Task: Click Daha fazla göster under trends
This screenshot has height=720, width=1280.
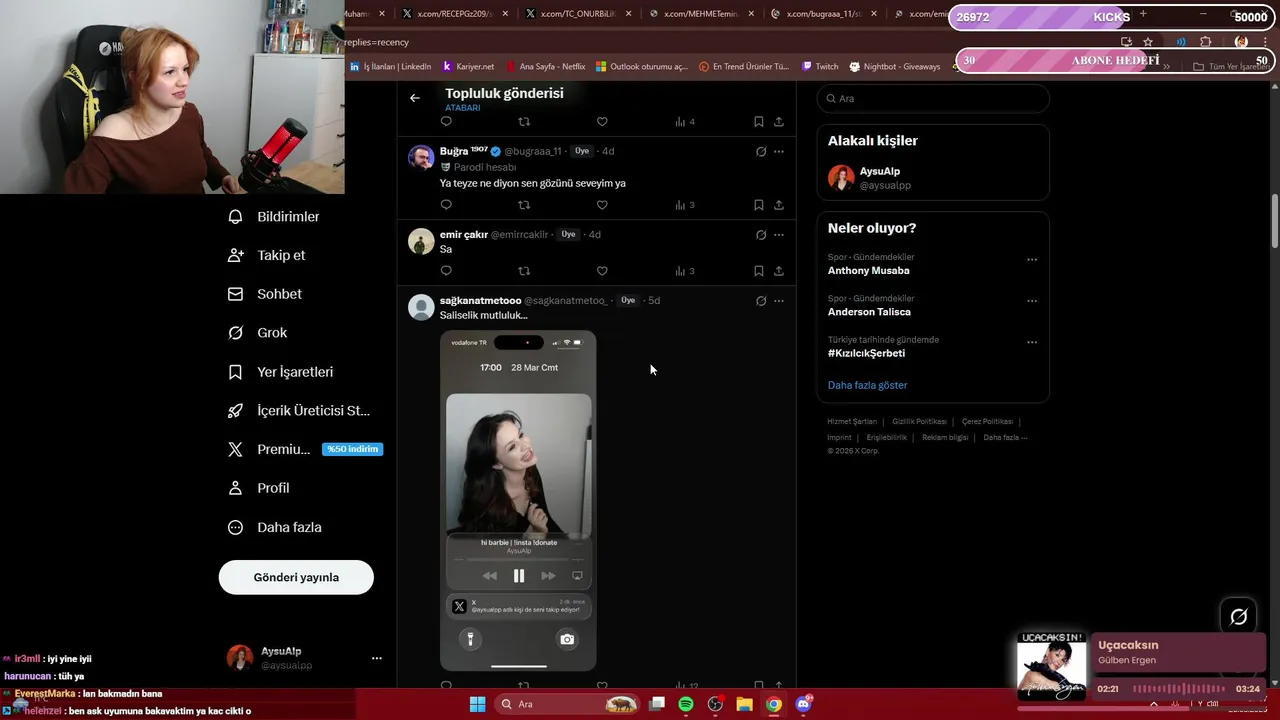Action: click(867, 385)
